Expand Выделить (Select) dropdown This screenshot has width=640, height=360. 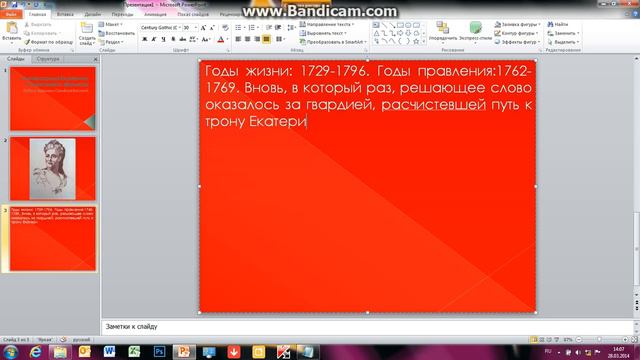[x=563, y=42]
